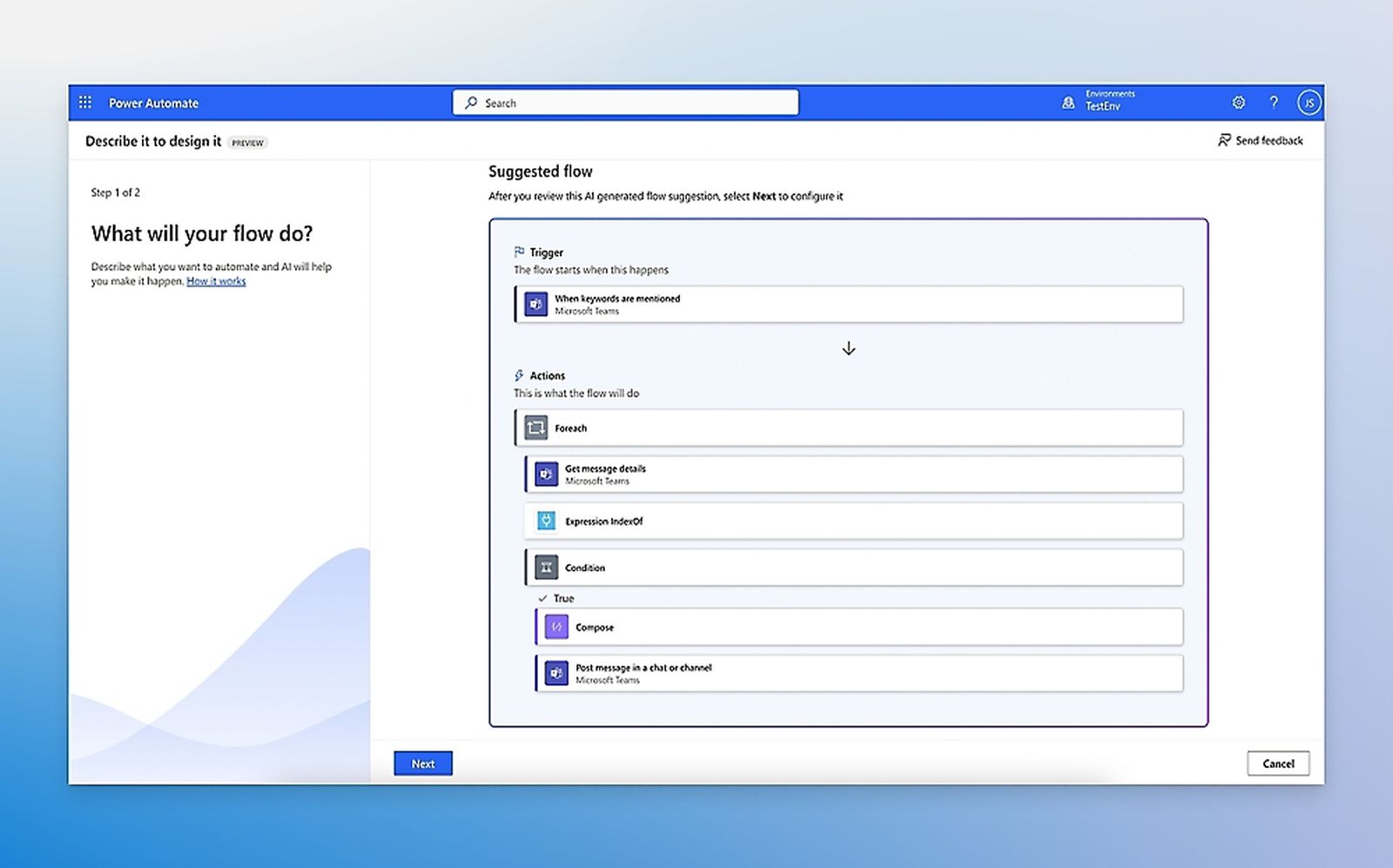The width and height of the screenshot is (1393, 868).
Task: Open Power Automate settings gear
Action: [x=1238, y=102]
